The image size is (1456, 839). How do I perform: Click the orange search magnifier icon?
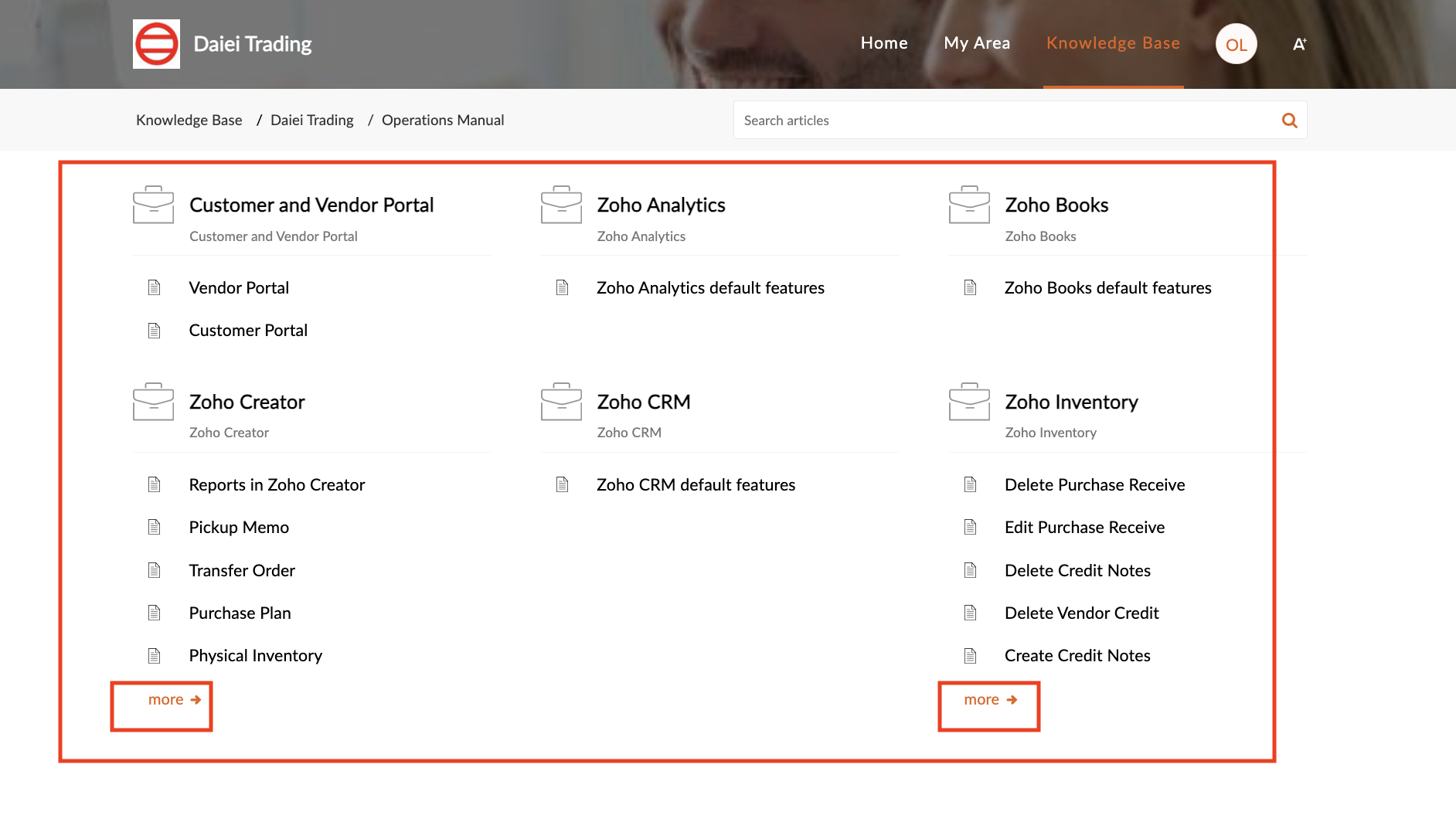(x=1289, y=121)
